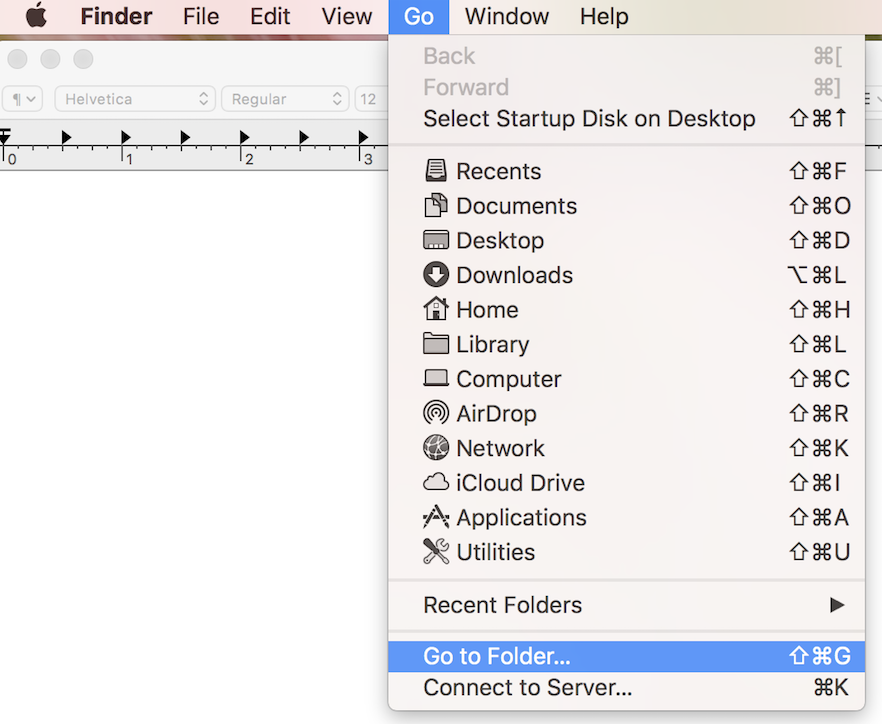The image size is (882, 724).
Task: Open the paragraph styles dropdown
Action: point(24,99)
